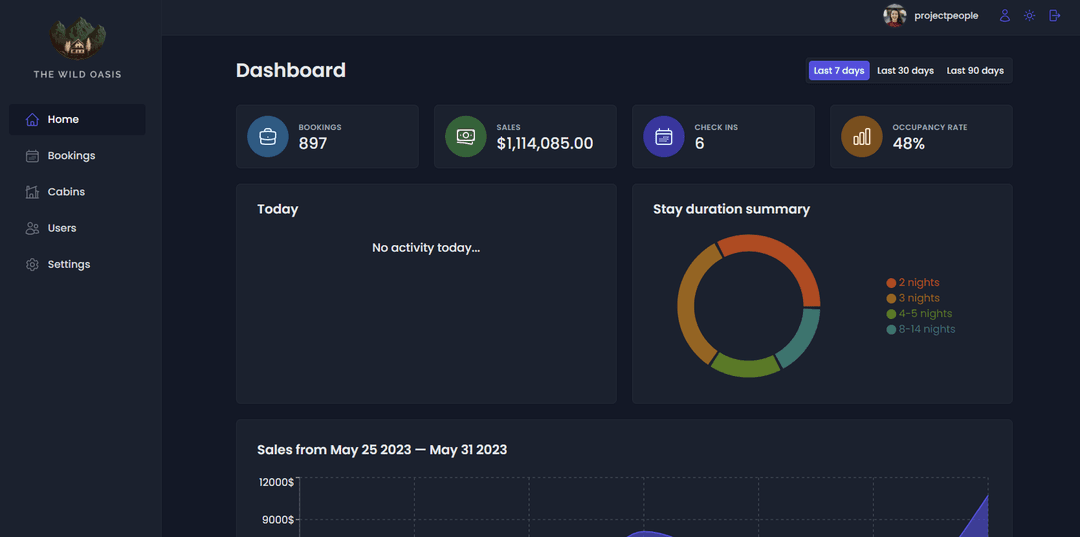This screenshot has width=1080, height=537.
Task: Switch to Last 30 days filter
Action: point(905,71)
